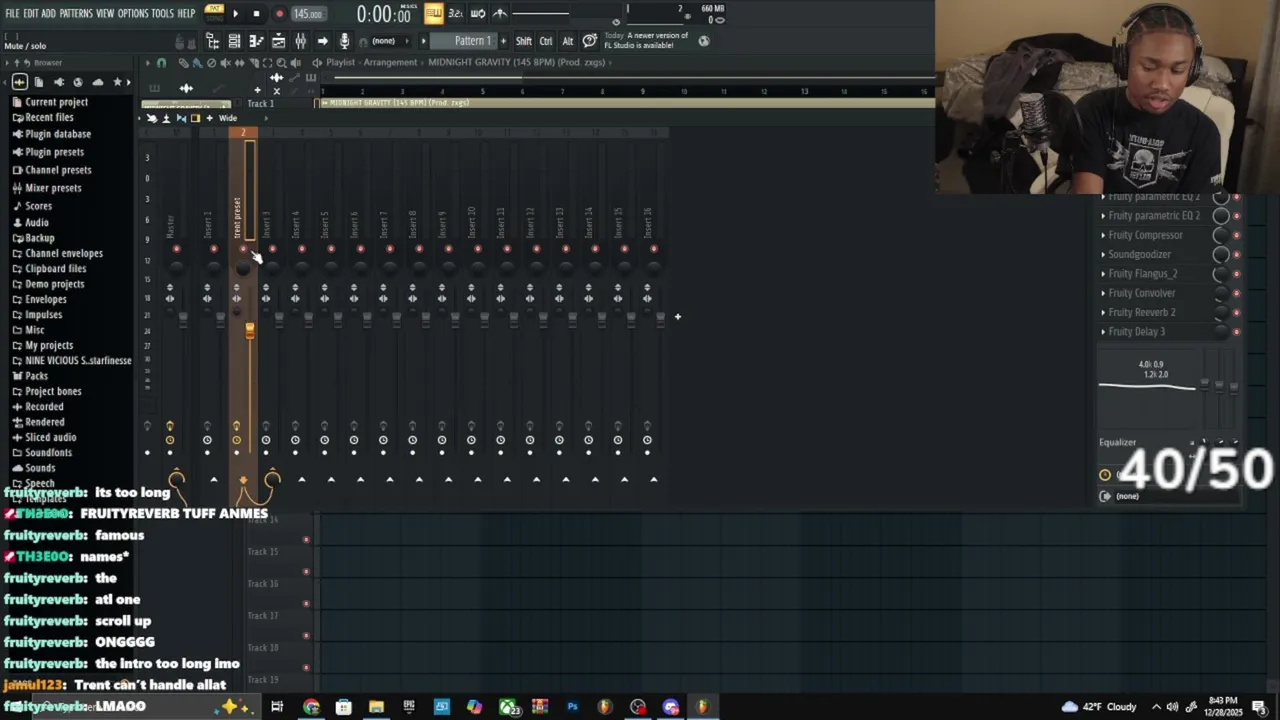Click the playlist zoom magnifier tool
The width and height of the screenshot is (1280, 720).
pyautogui.click(x=281, y=63)
